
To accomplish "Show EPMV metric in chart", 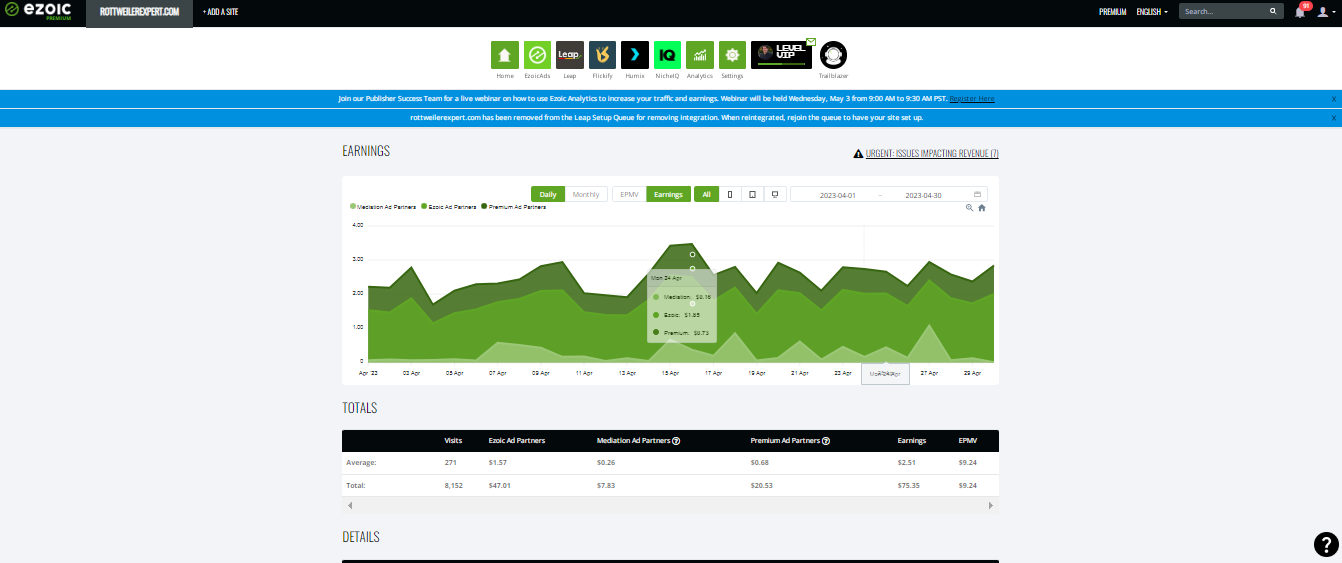I will [x=629, y=194].
